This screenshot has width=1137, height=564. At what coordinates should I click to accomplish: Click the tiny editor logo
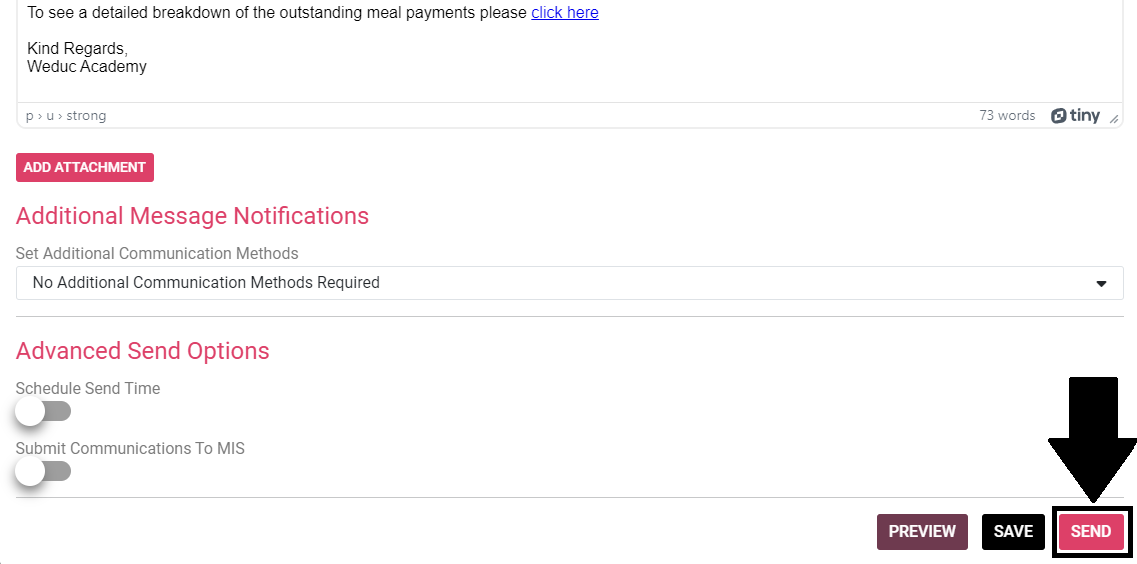pos(1075,116)
